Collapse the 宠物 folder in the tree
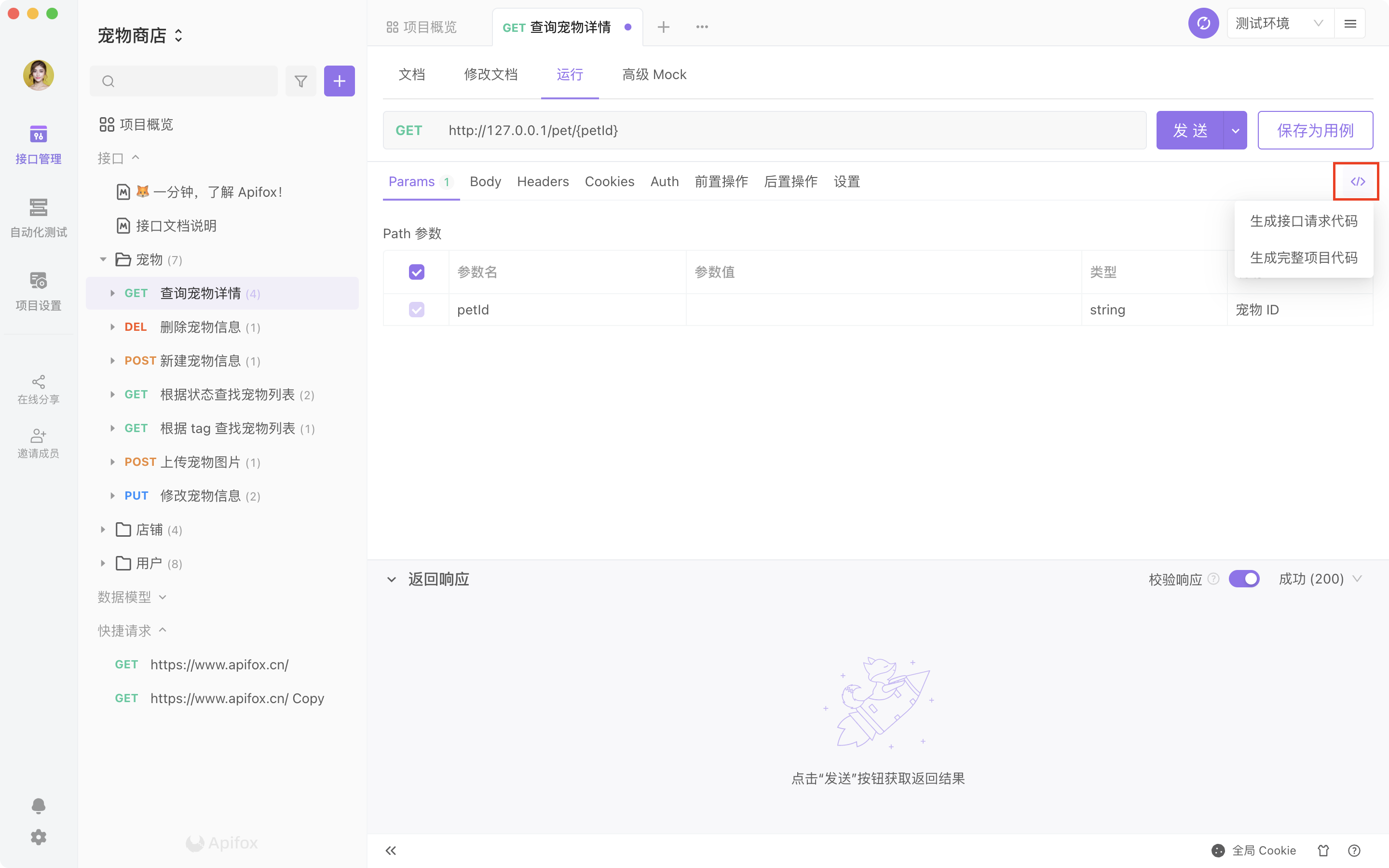The width and height of the screenshot is (1389, 868). (x=103, y=259)
